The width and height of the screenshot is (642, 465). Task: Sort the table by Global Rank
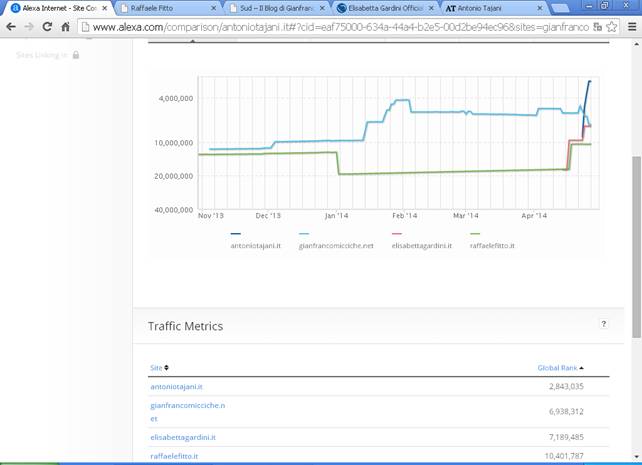560,368
